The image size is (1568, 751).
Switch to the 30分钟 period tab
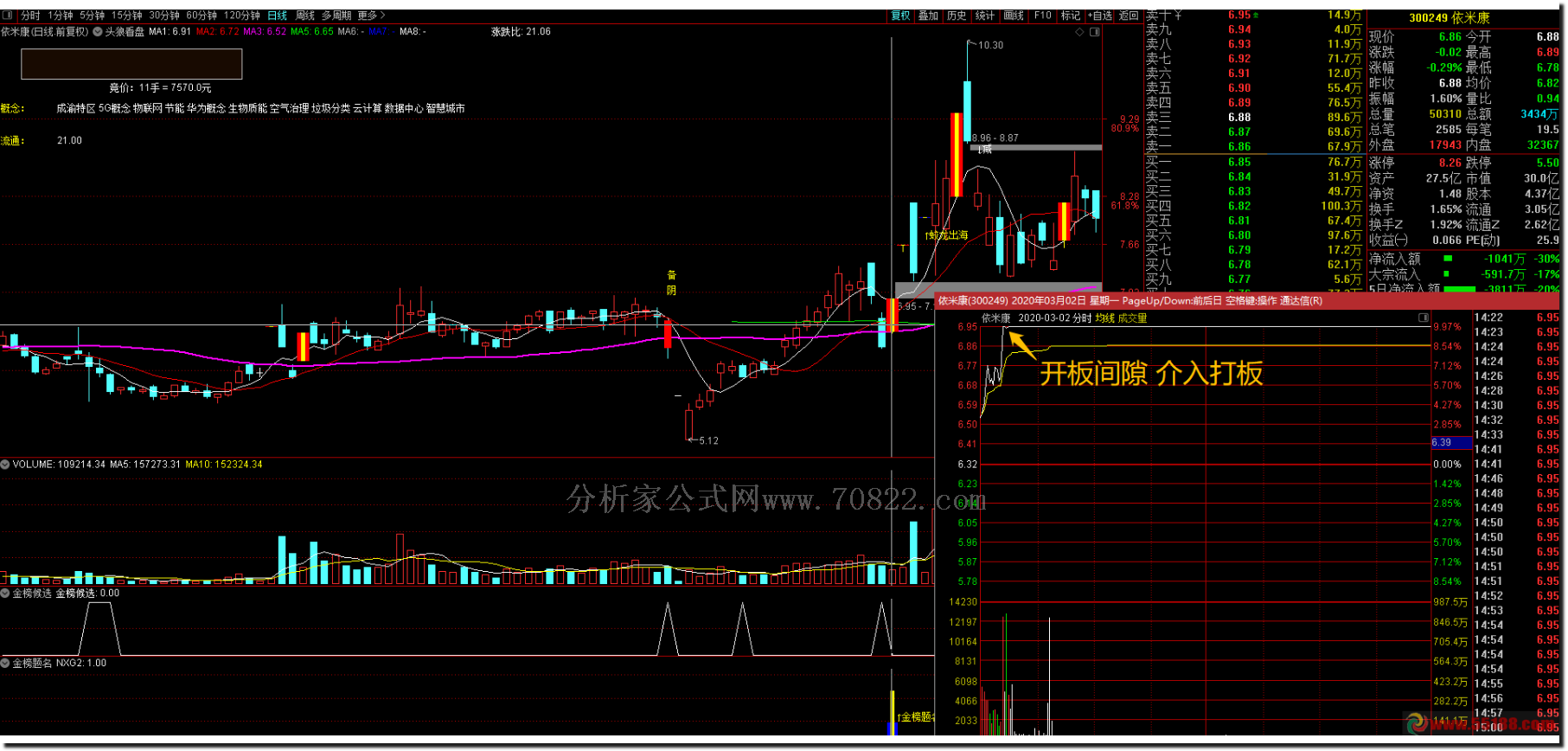click(x=164, y=16)
